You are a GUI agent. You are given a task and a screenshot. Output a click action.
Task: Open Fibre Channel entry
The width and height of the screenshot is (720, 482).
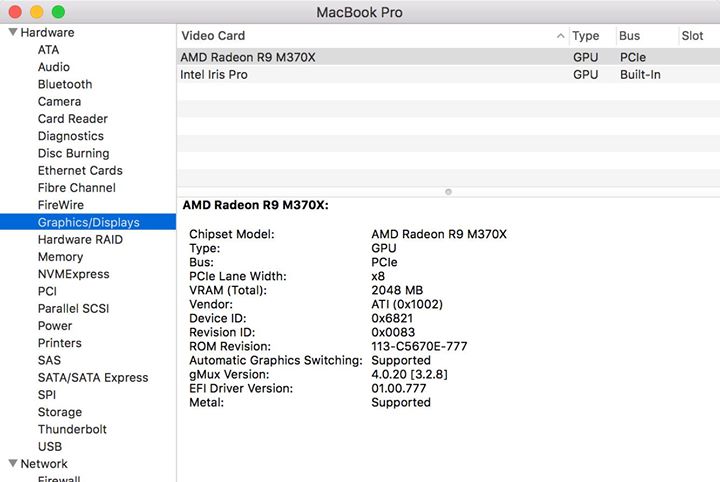tap(77, 188)
